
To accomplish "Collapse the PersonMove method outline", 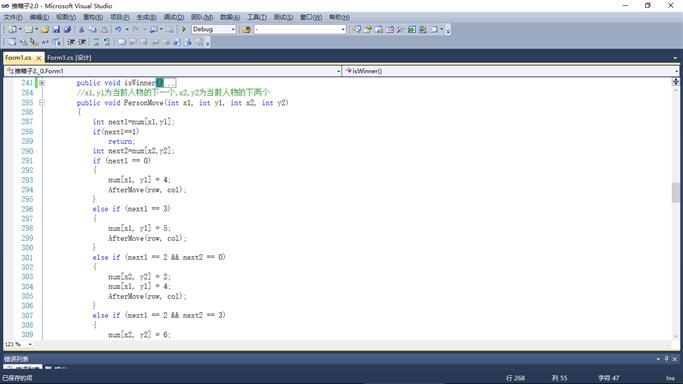I will (x=42, y=103).
